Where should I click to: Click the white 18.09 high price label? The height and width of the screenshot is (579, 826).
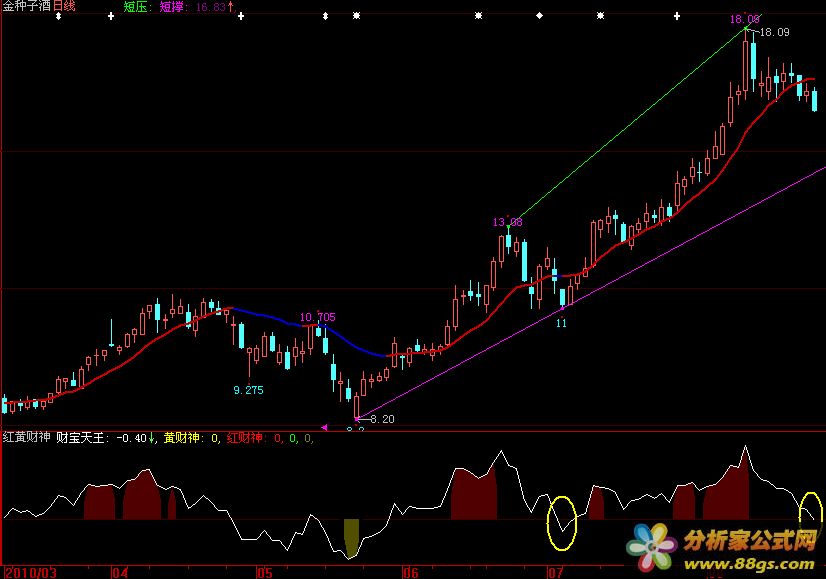point(775,32)
